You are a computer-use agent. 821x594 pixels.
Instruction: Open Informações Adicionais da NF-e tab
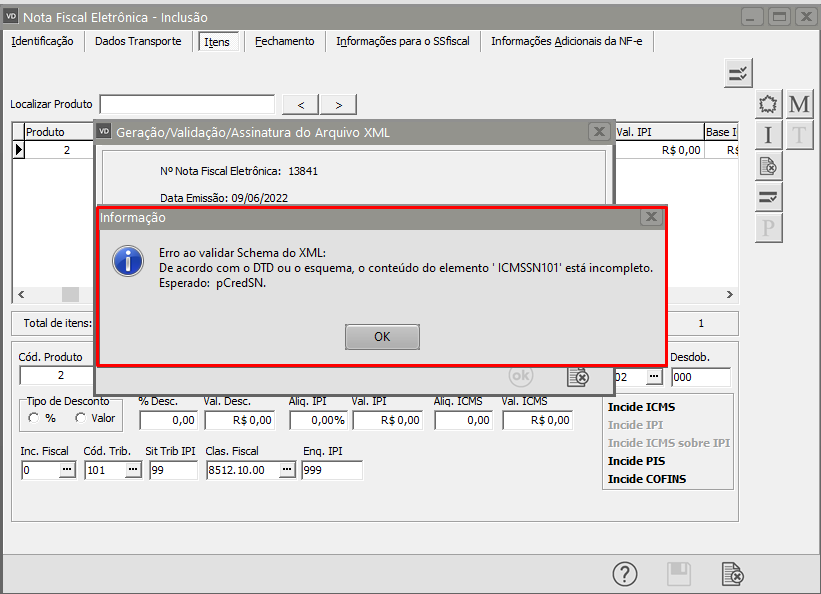point(567,41)
